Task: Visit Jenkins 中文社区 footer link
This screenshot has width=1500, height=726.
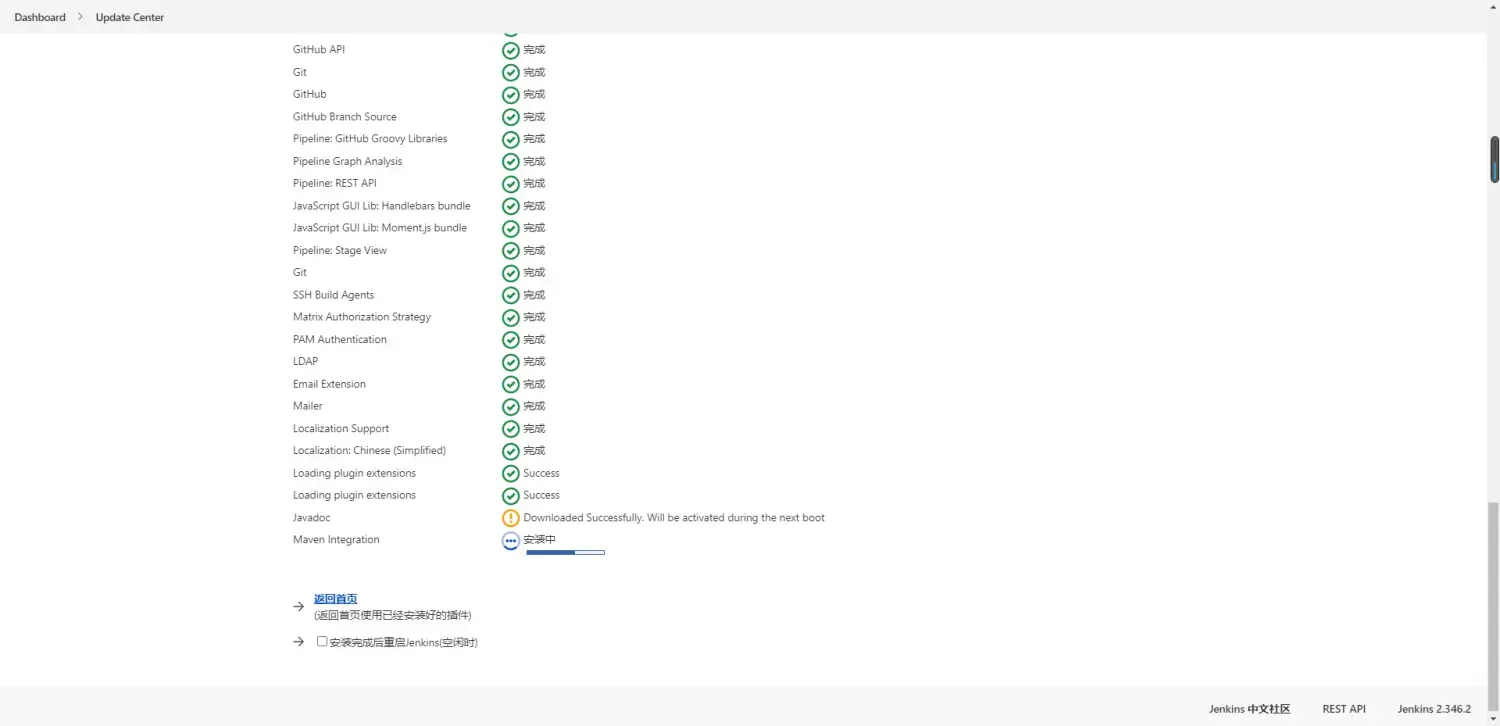Action: tap(1250, 709)
